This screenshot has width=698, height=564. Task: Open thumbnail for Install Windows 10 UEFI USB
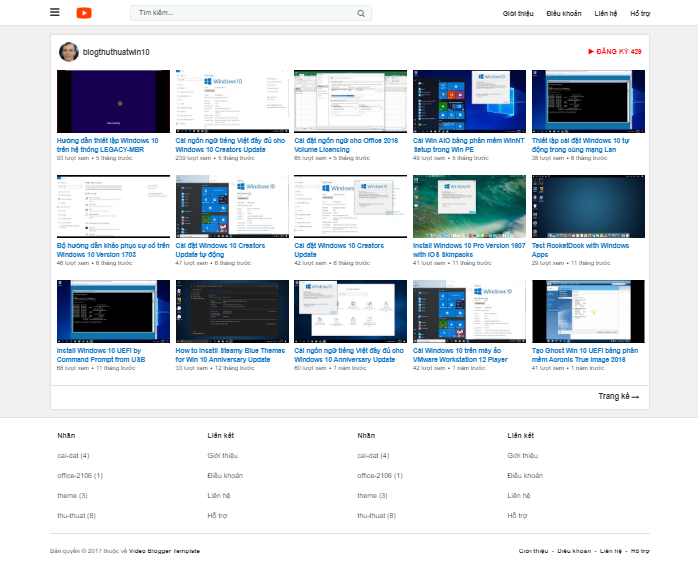tap(113, 311)
